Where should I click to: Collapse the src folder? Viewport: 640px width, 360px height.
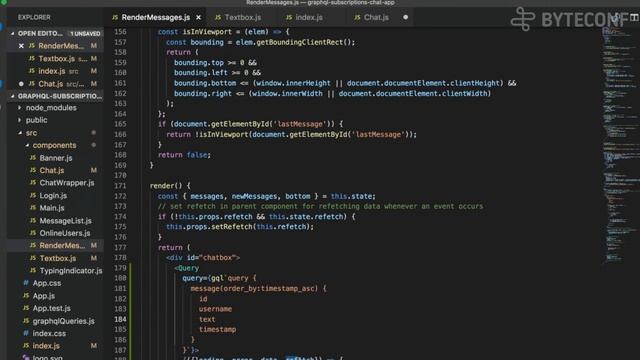coord(20,133)
